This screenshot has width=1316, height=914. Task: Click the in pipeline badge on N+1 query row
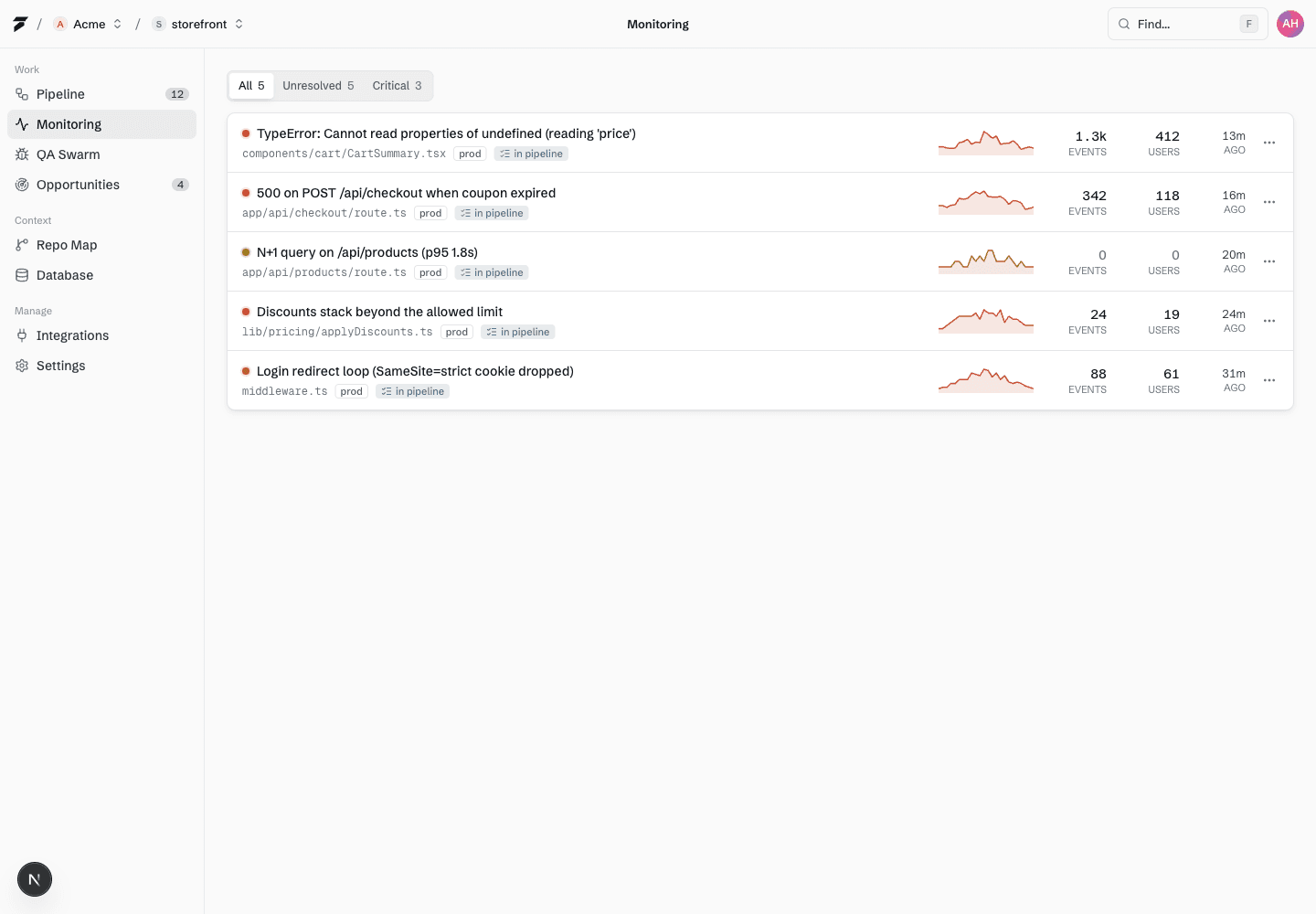tap(492, 272)
